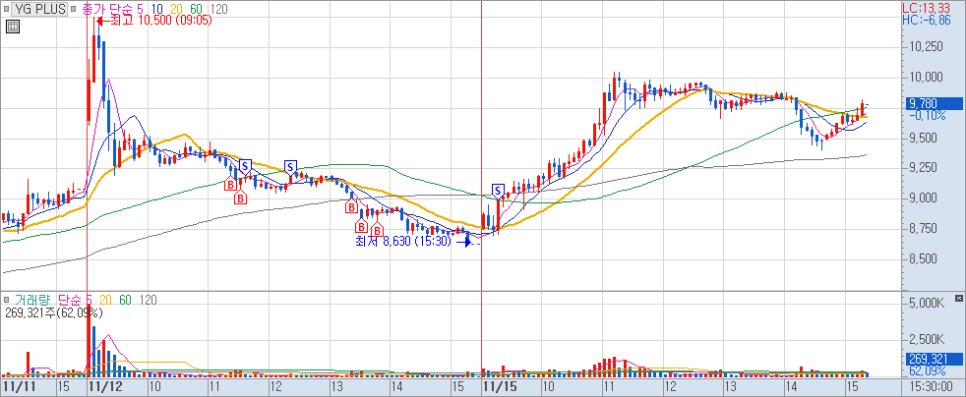The width and height of the screenshot is (966, 397).
Task: Click the 269,321주(62,09%) volume readout
Action: [x=54, y=313]
